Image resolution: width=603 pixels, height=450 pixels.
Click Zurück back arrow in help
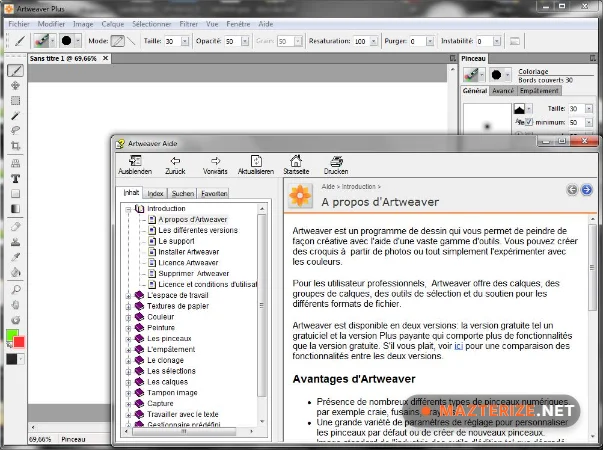click(175, 165)
